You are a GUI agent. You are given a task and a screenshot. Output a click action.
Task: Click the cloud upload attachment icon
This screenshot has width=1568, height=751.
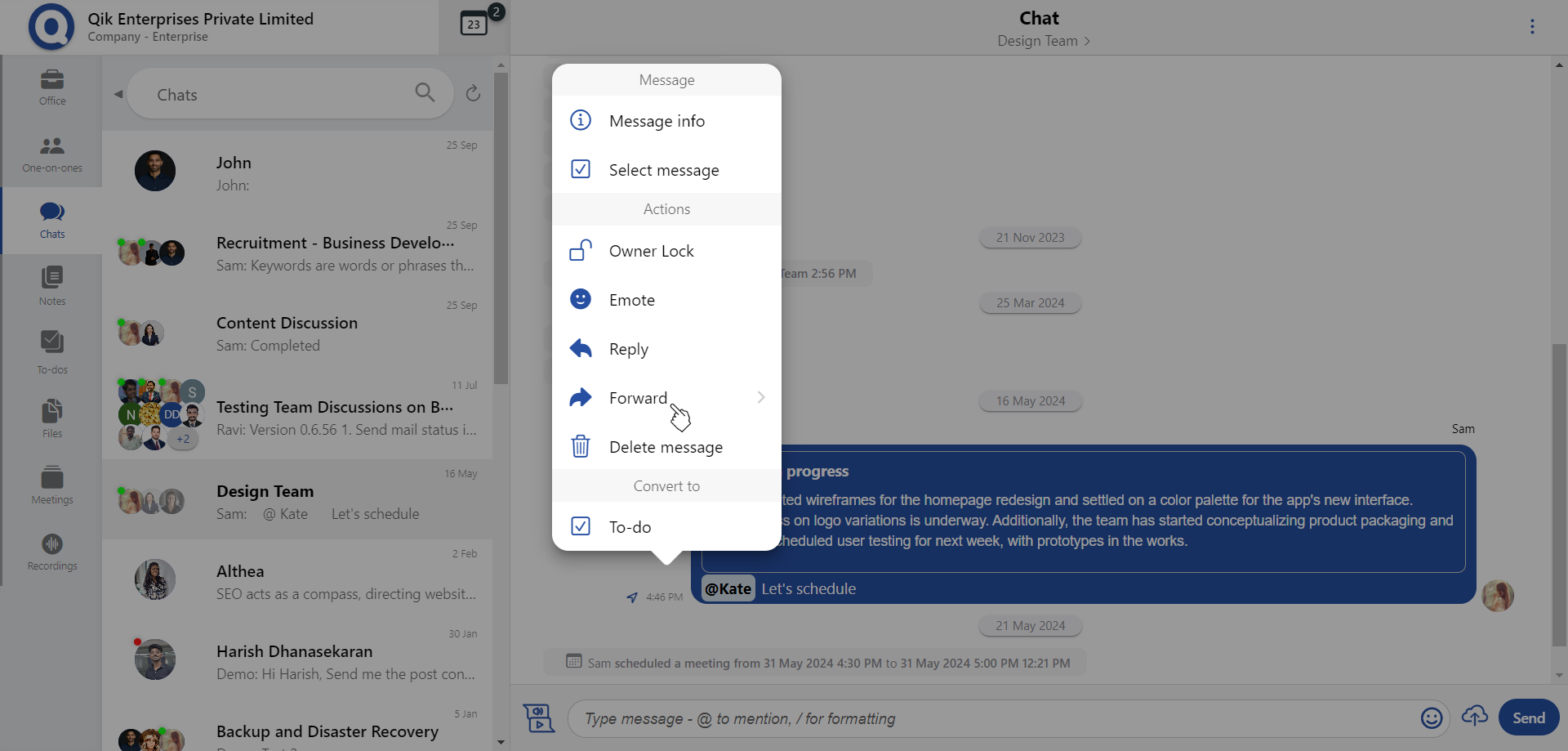point(1475,717)
